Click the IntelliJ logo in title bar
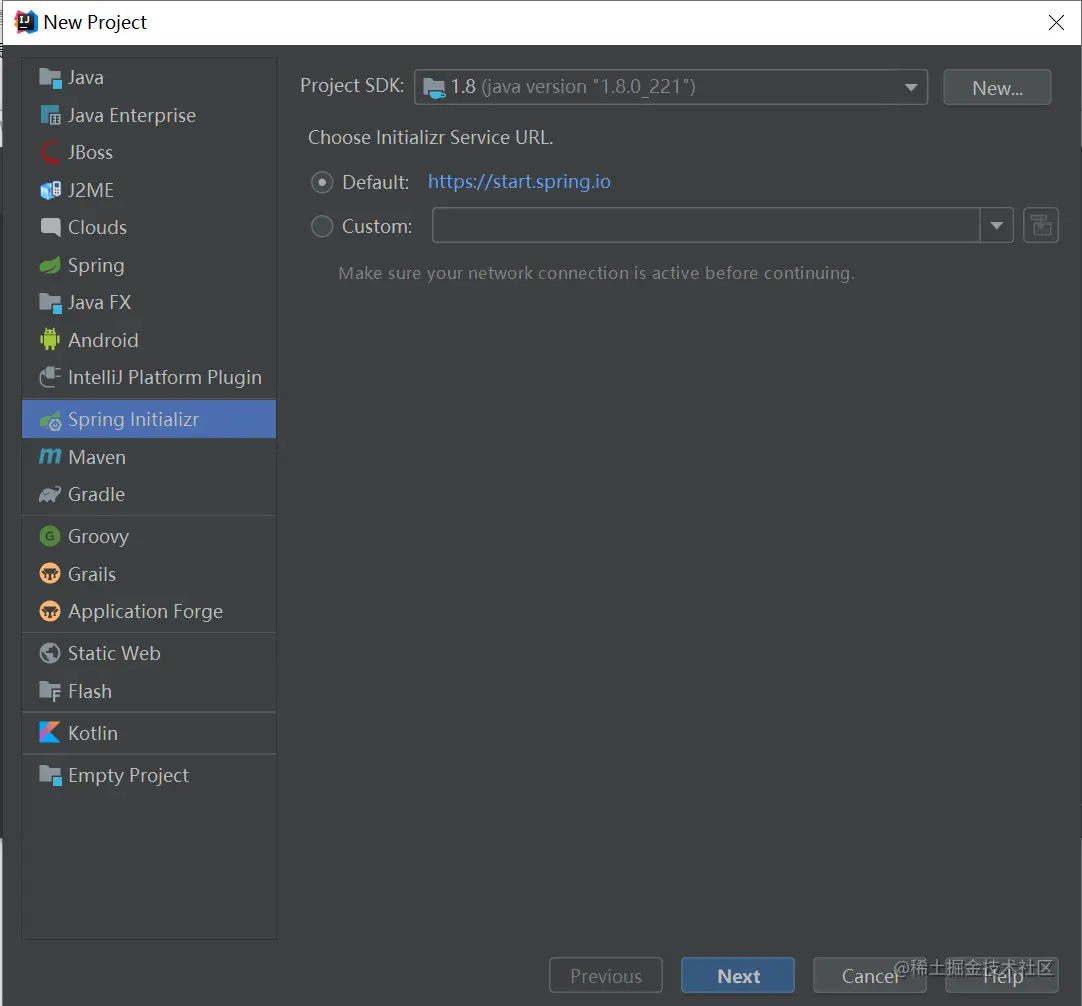The height and width of the screenshot is (1006, 1082). point(25,22)
